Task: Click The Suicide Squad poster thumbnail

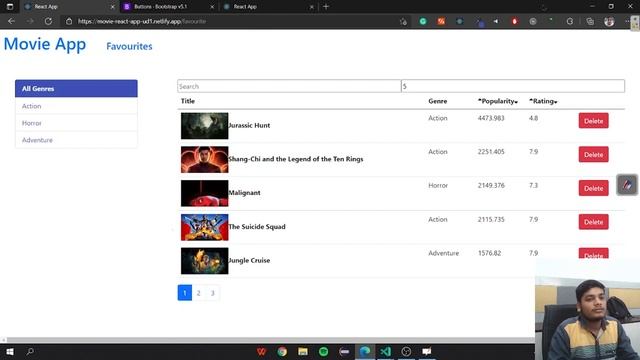Action: 204,227
